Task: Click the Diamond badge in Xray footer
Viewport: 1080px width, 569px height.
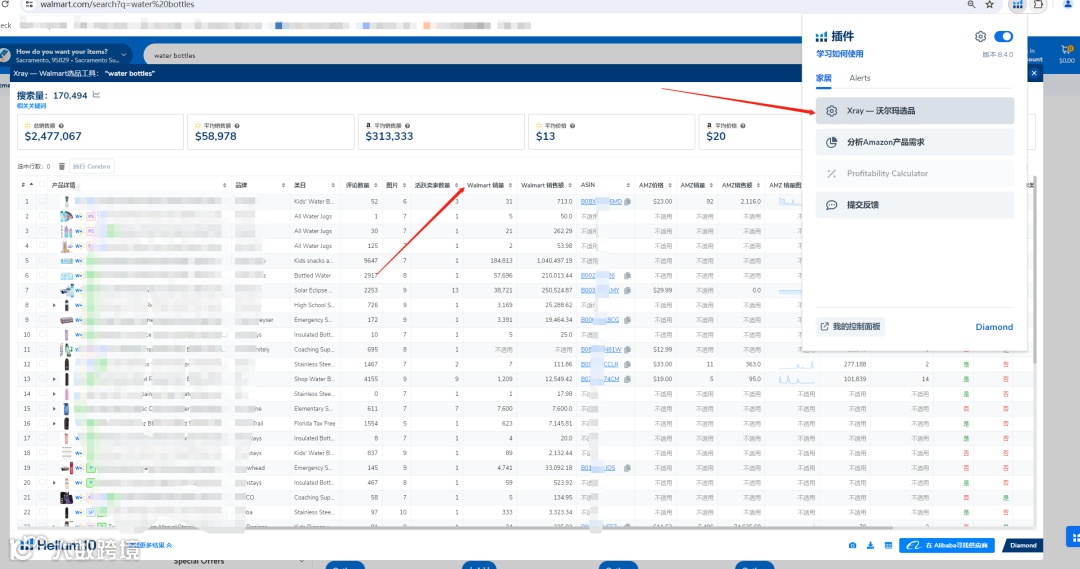Action: click(x=1023, y=545)
